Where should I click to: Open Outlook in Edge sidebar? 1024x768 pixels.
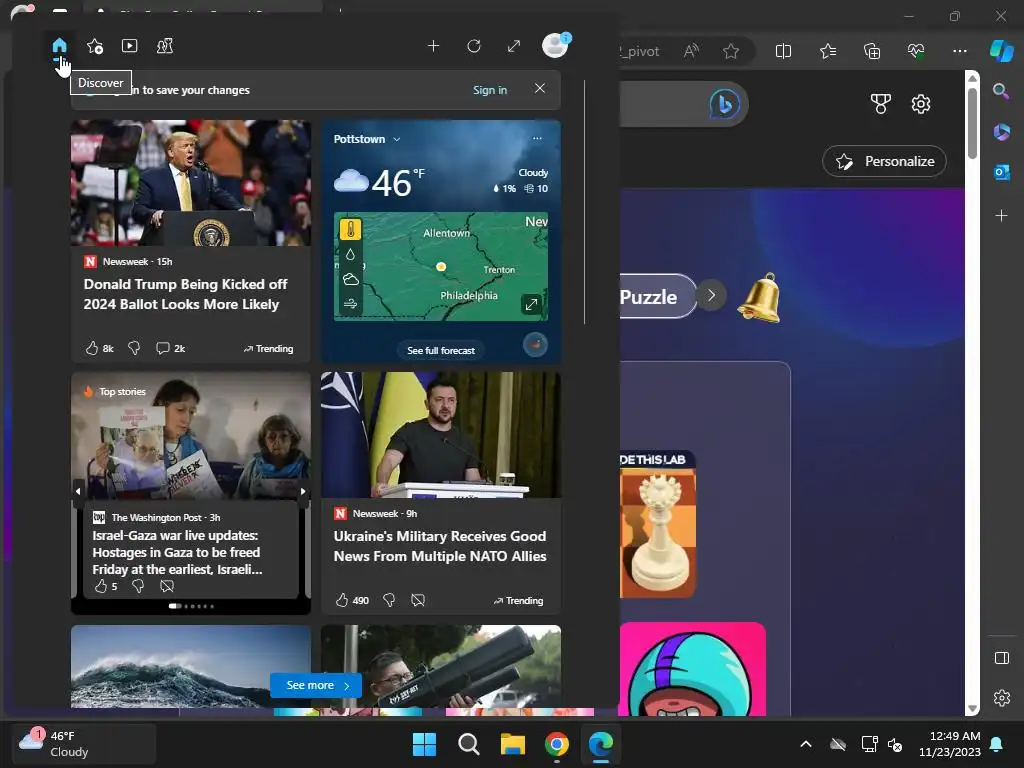click(1001, 172)
